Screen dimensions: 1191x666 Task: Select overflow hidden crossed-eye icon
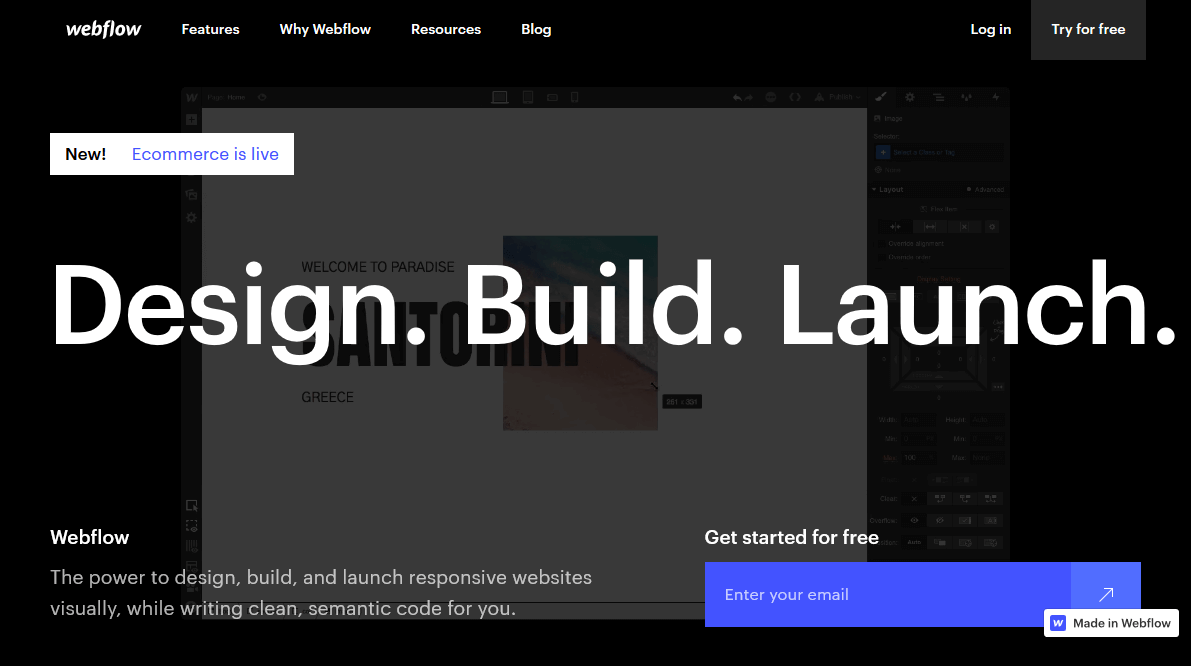click(x=940, y=521)
